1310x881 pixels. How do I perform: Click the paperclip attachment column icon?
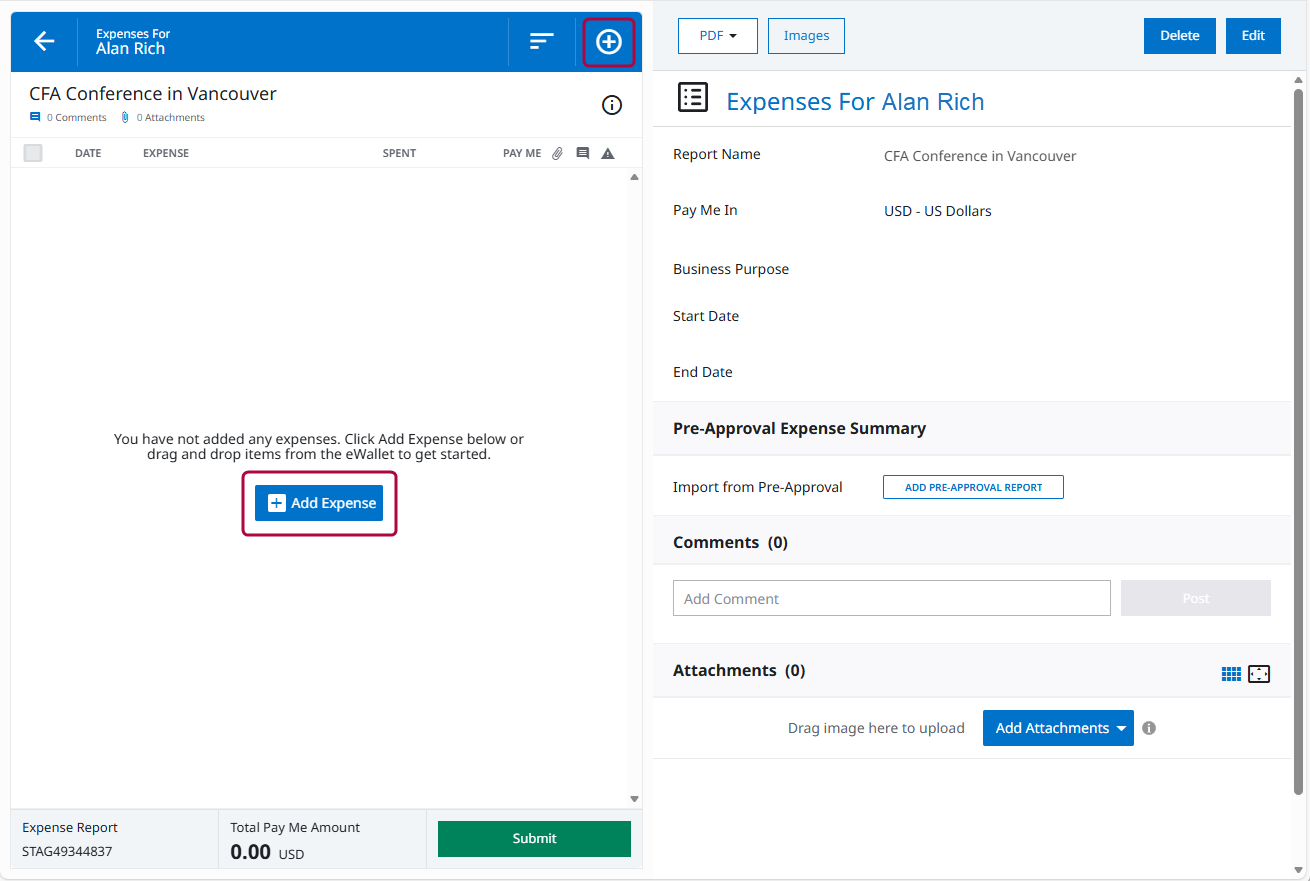[558, 153]
